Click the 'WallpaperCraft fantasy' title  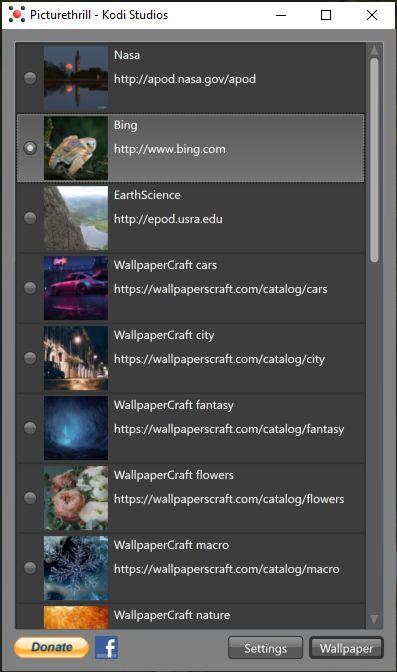(x=174, y=405)
